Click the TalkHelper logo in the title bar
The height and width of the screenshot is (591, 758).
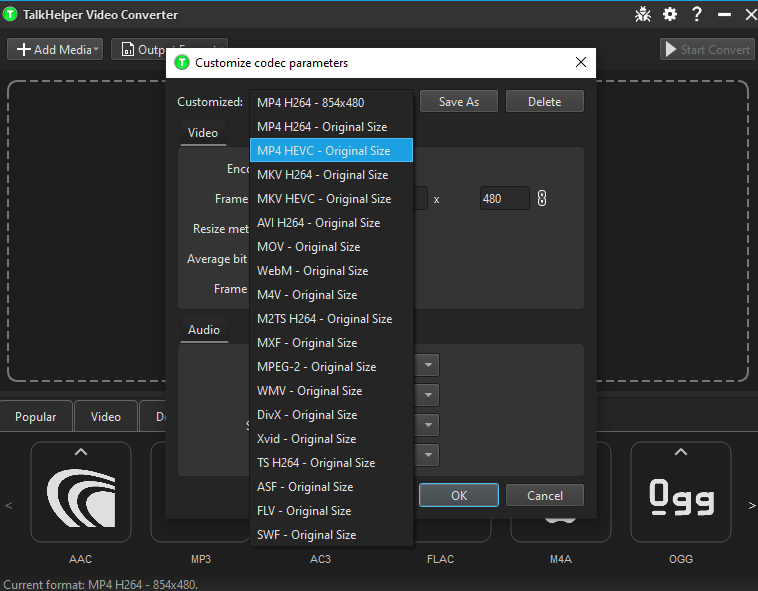pyautogui.click(x=10, y=14)
